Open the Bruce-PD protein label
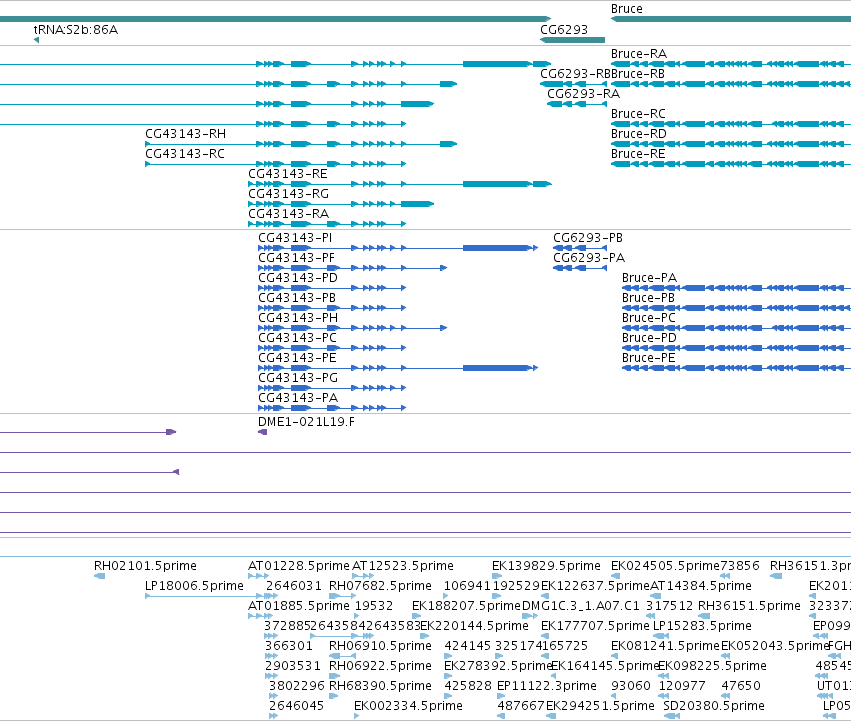 click(650, 338)
